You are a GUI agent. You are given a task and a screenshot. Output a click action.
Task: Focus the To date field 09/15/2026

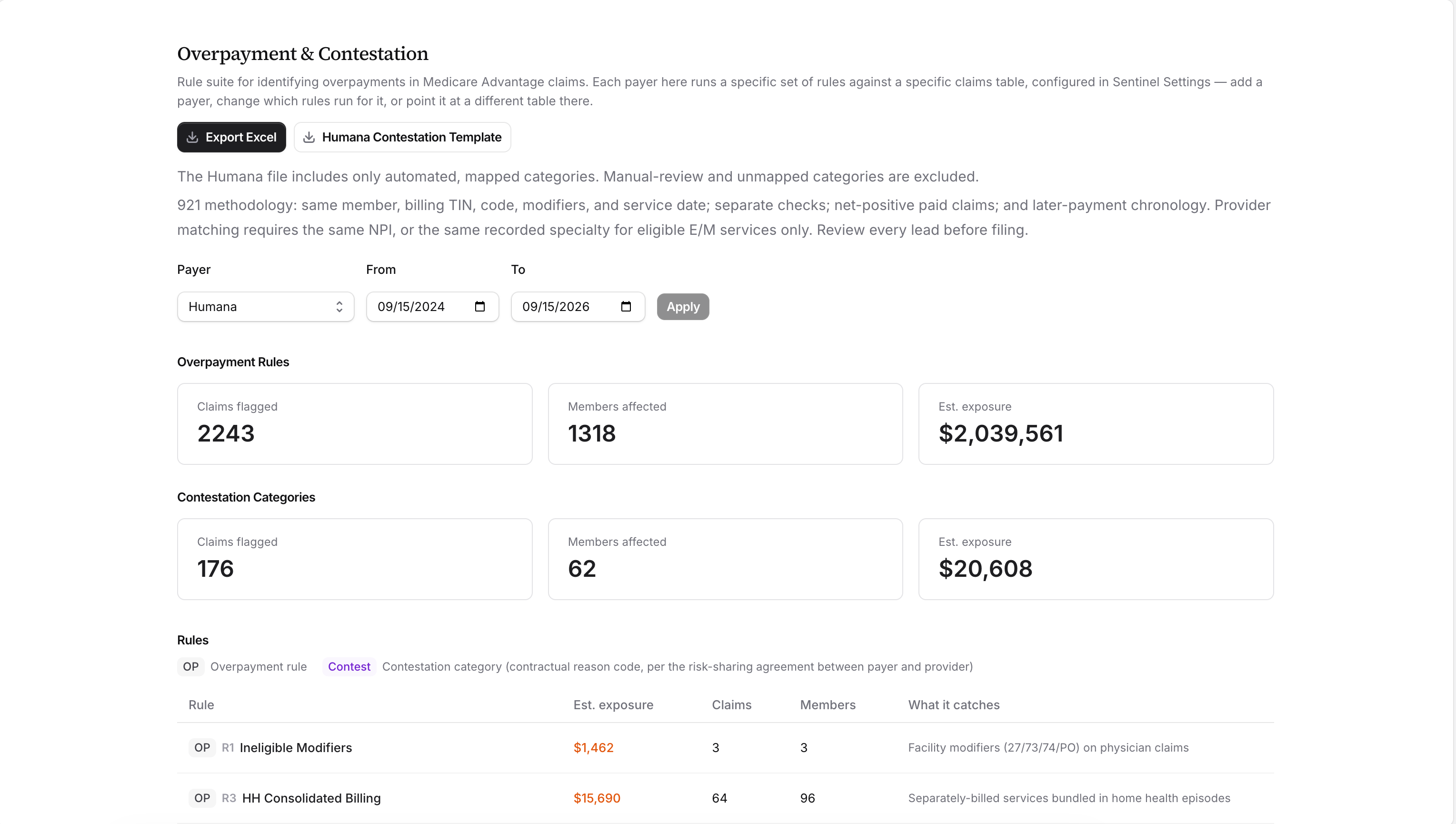coord(578,307)
